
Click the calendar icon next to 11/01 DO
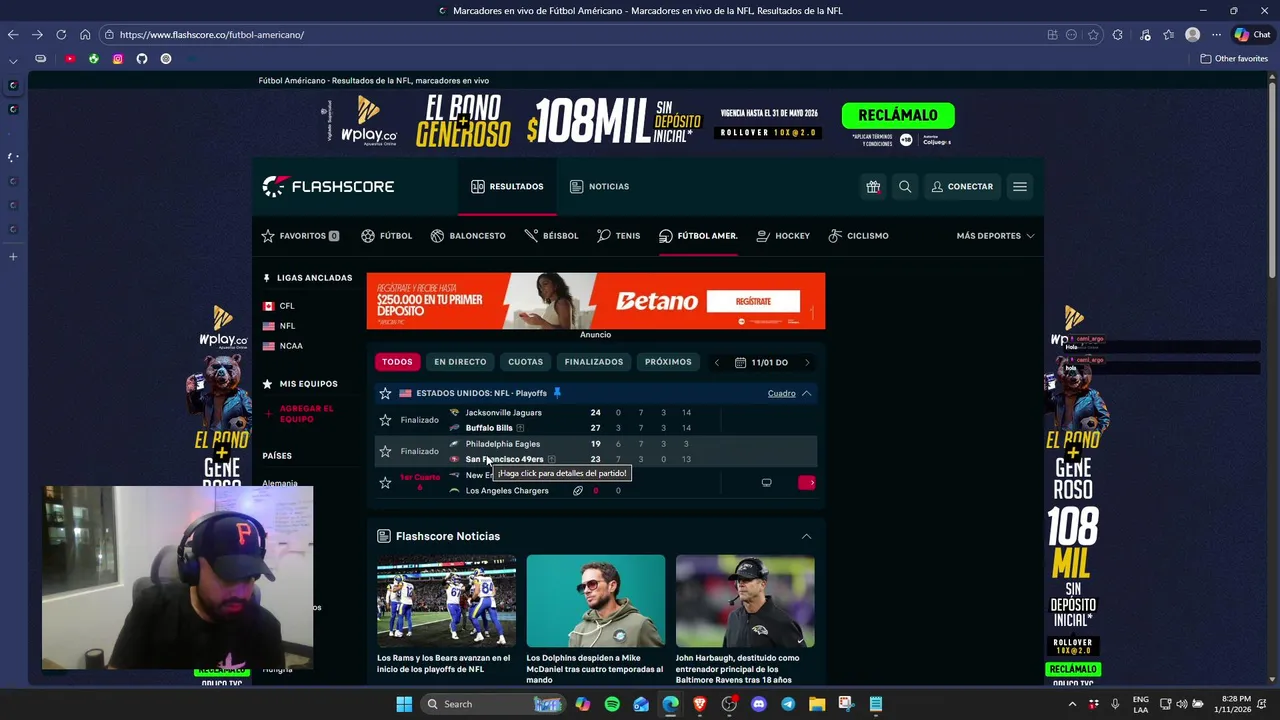[x=740, y=362]
